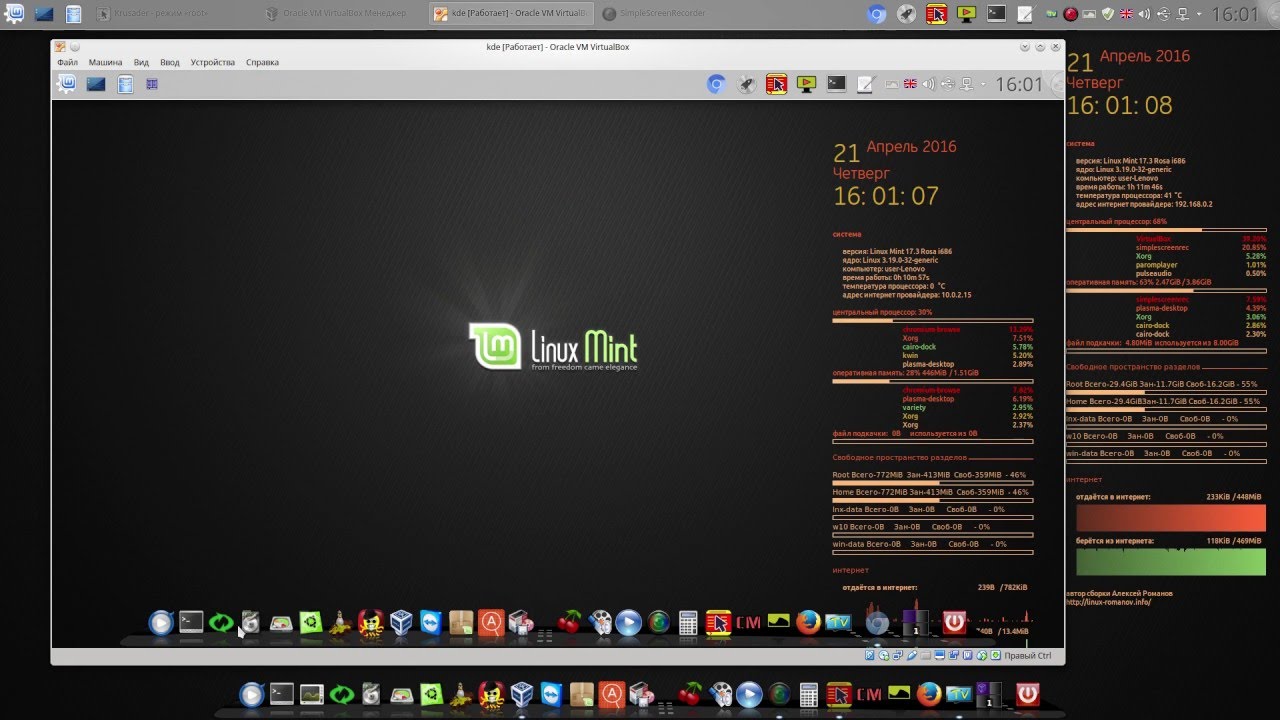
Task: Open the guest Mint menu inside VM
Action: 66,85
